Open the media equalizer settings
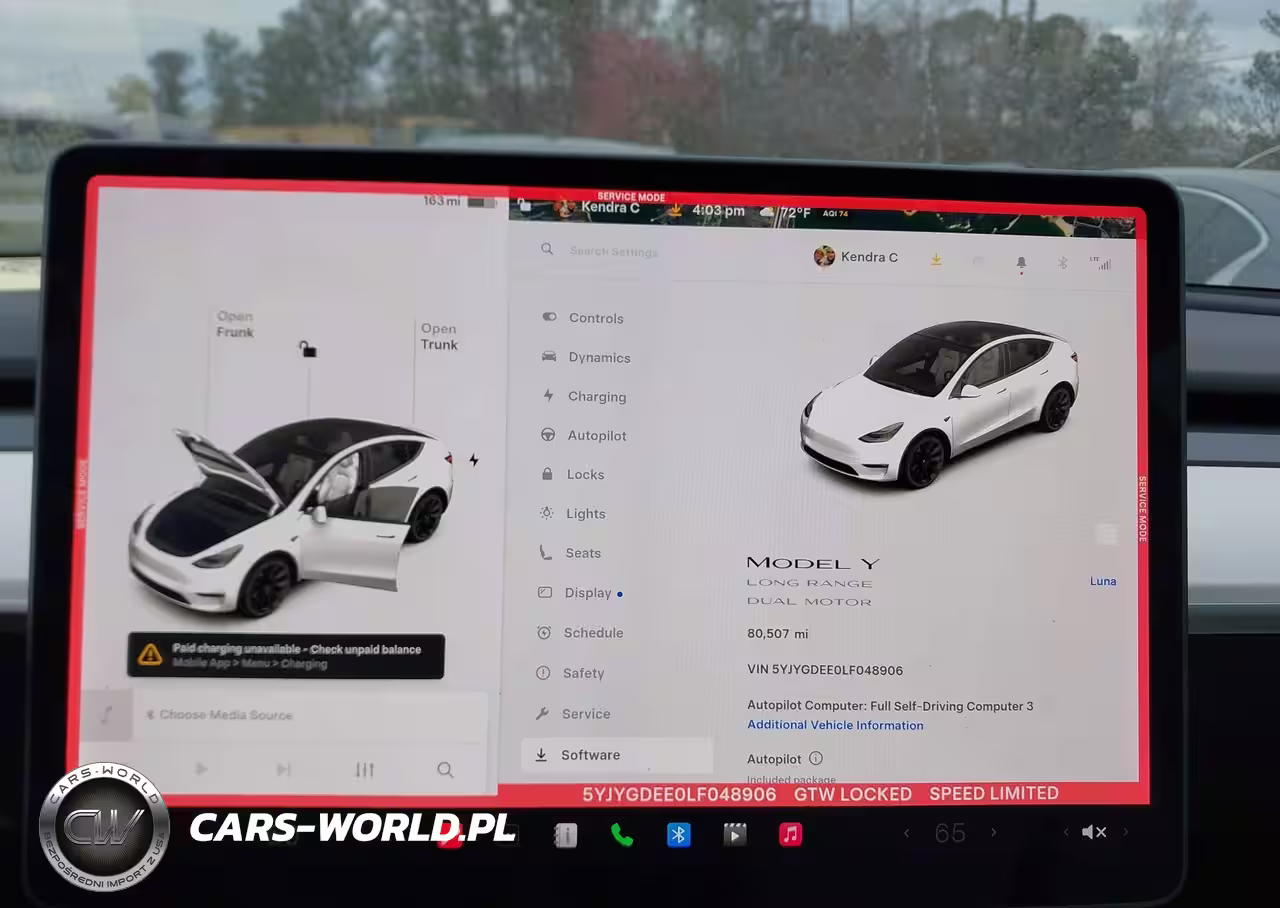The height and width of the screenshot is (908, 1280). [x=365, y=770]
